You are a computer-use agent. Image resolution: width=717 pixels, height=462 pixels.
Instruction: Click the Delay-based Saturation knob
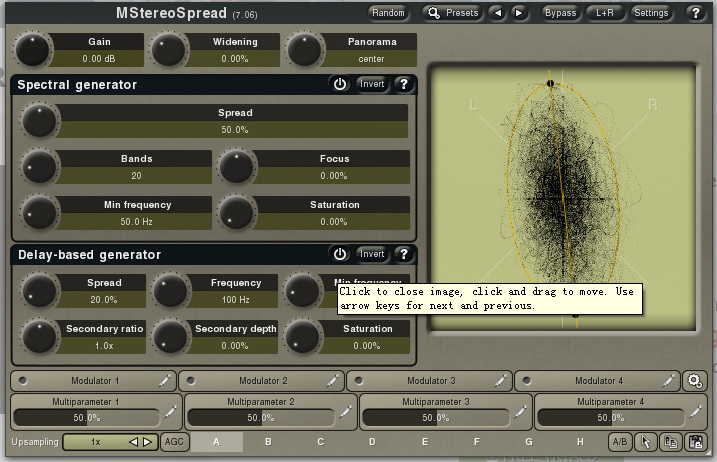click(x=302, y=337)
